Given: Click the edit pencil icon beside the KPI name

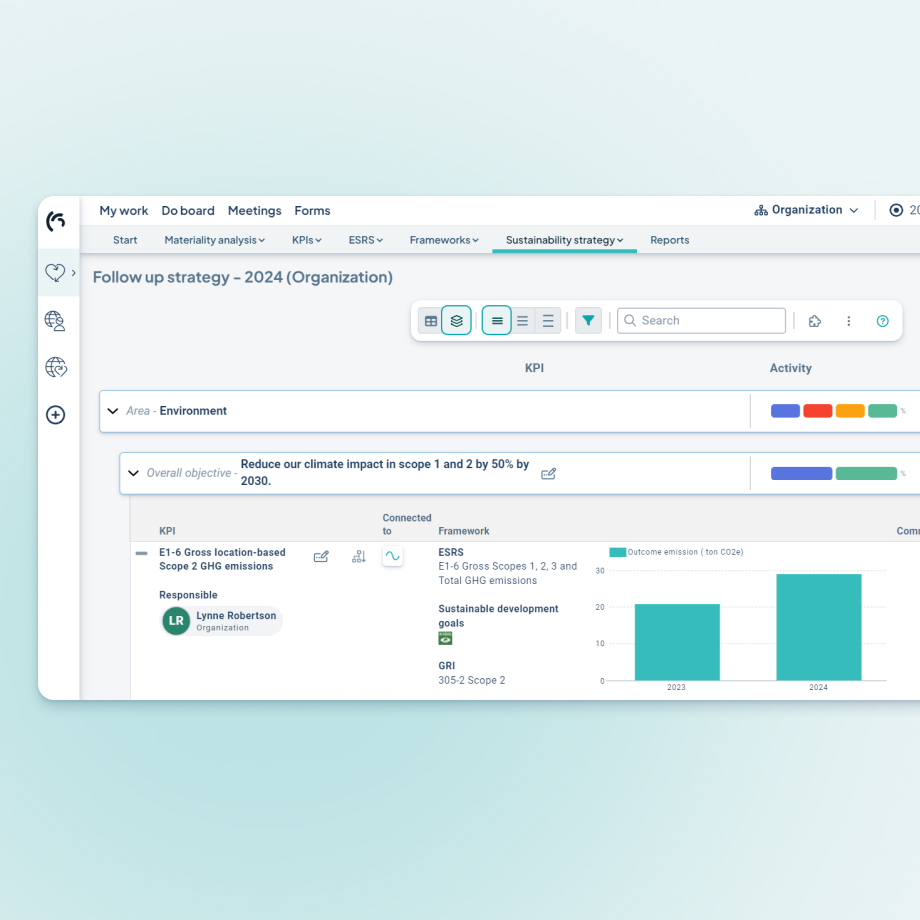Looking at the screenshot, I should (321, 556).
